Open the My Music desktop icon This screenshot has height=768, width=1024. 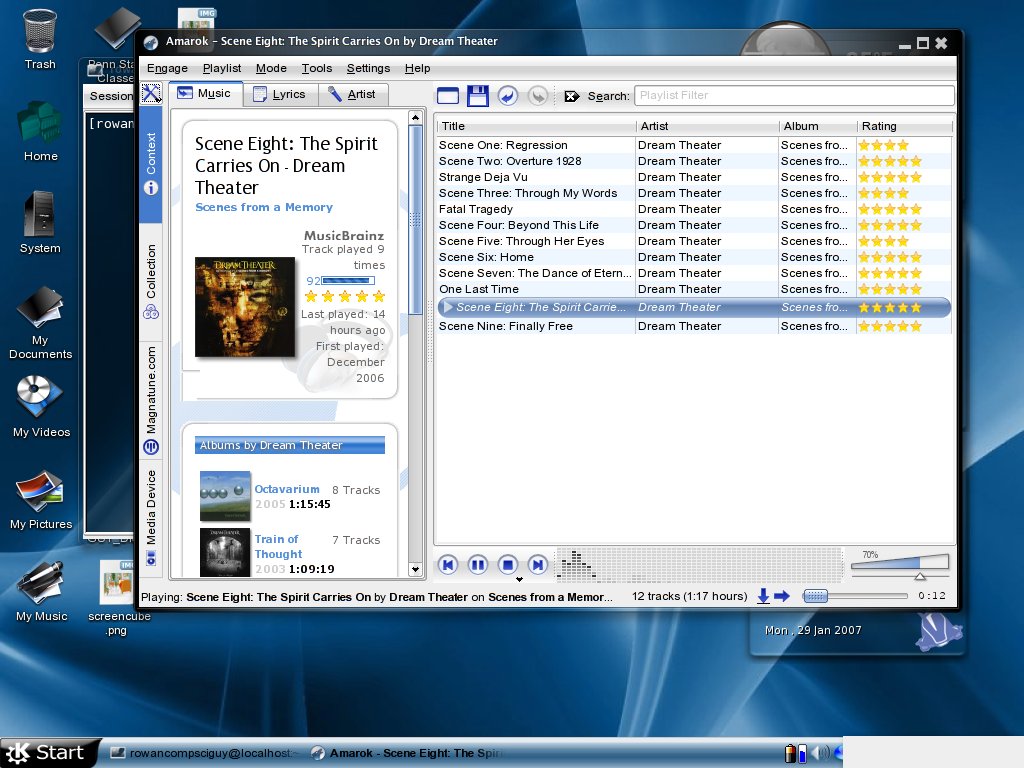[41, 591]
